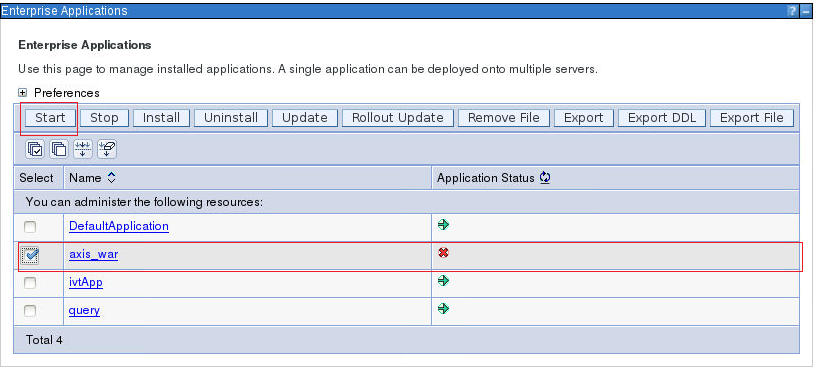Click the Rollout Update button
This screenshot has height=379, width=815.
[398, 117]
